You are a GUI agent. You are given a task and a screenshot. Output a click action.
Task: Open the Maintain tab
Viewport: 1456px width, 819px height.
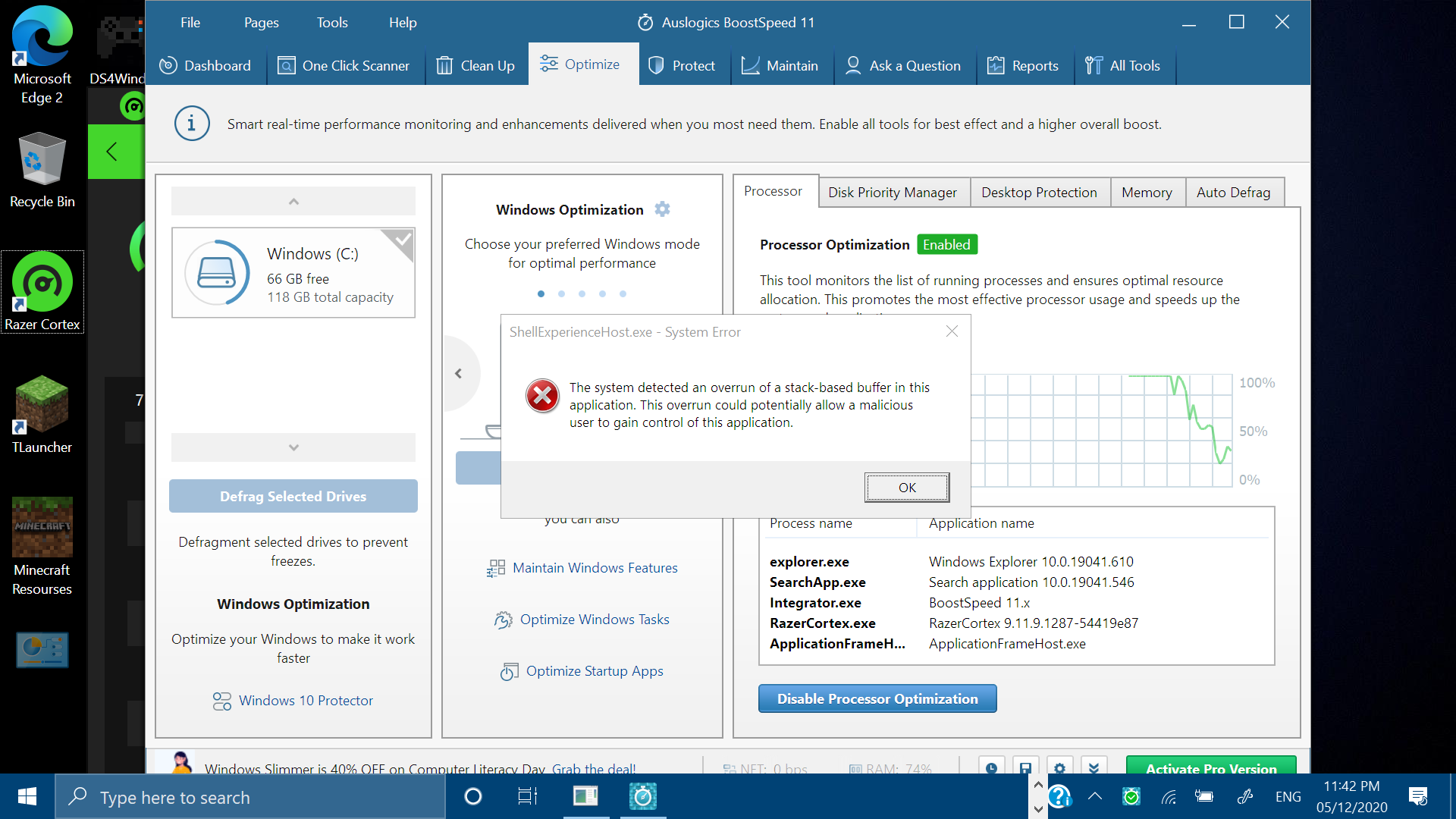780,65
